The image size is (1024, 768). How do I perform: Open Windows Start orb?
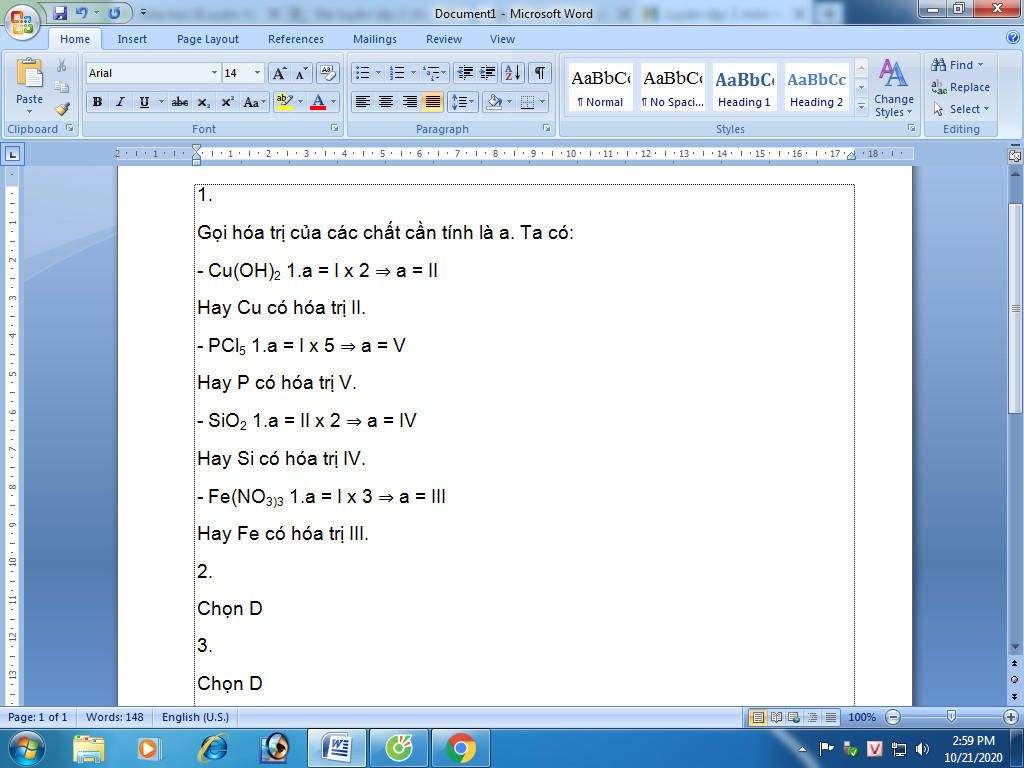(x=25, y=748)
